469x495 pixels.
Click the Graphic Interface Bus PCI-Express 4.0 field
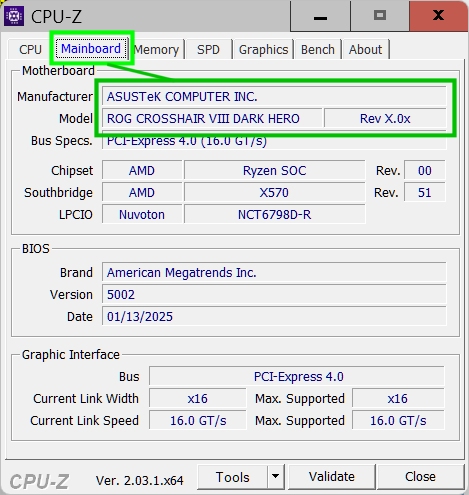[297, 377]
